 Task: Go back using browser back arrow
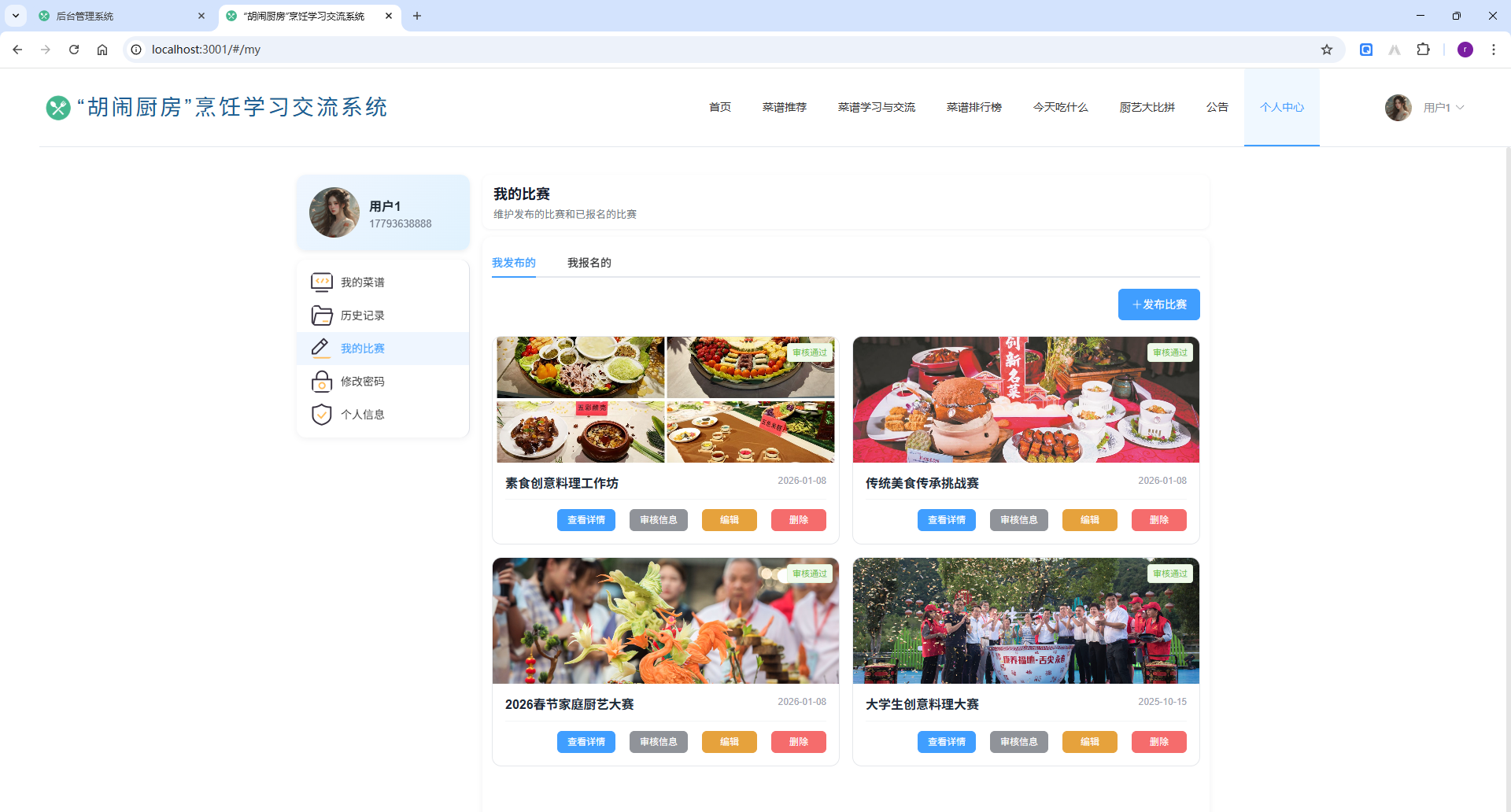point(17,50)
